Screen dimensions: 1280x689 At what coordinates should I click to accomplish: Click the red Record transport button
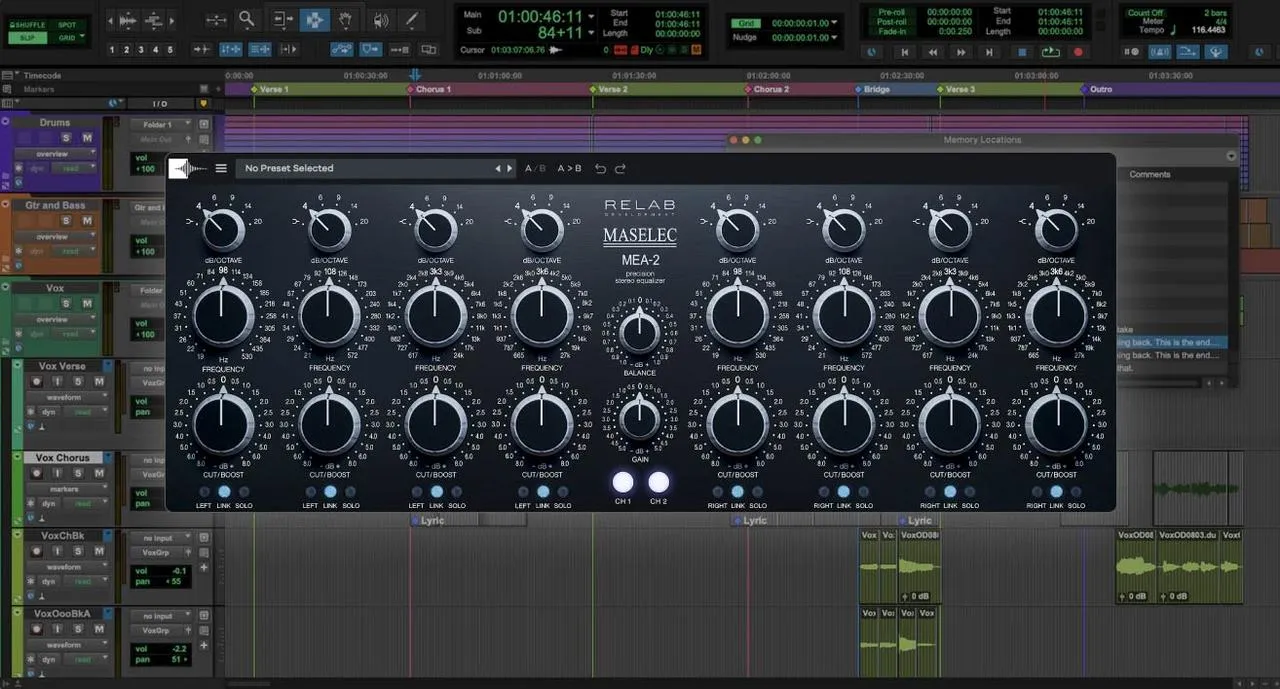(x=1078, y=52)
